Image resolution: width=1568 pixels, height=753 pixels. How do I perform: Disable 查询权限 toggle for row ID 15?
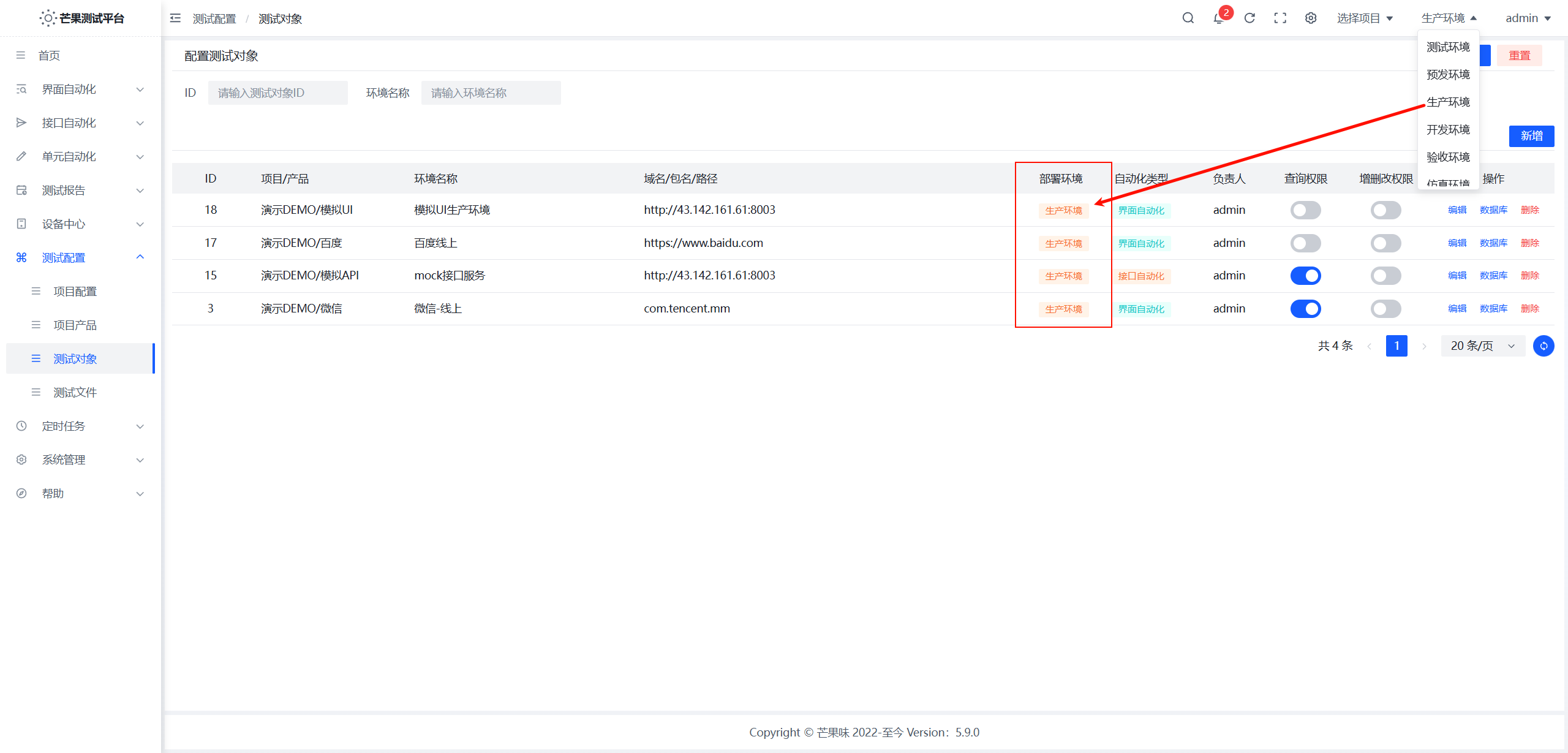point(1305,276)
